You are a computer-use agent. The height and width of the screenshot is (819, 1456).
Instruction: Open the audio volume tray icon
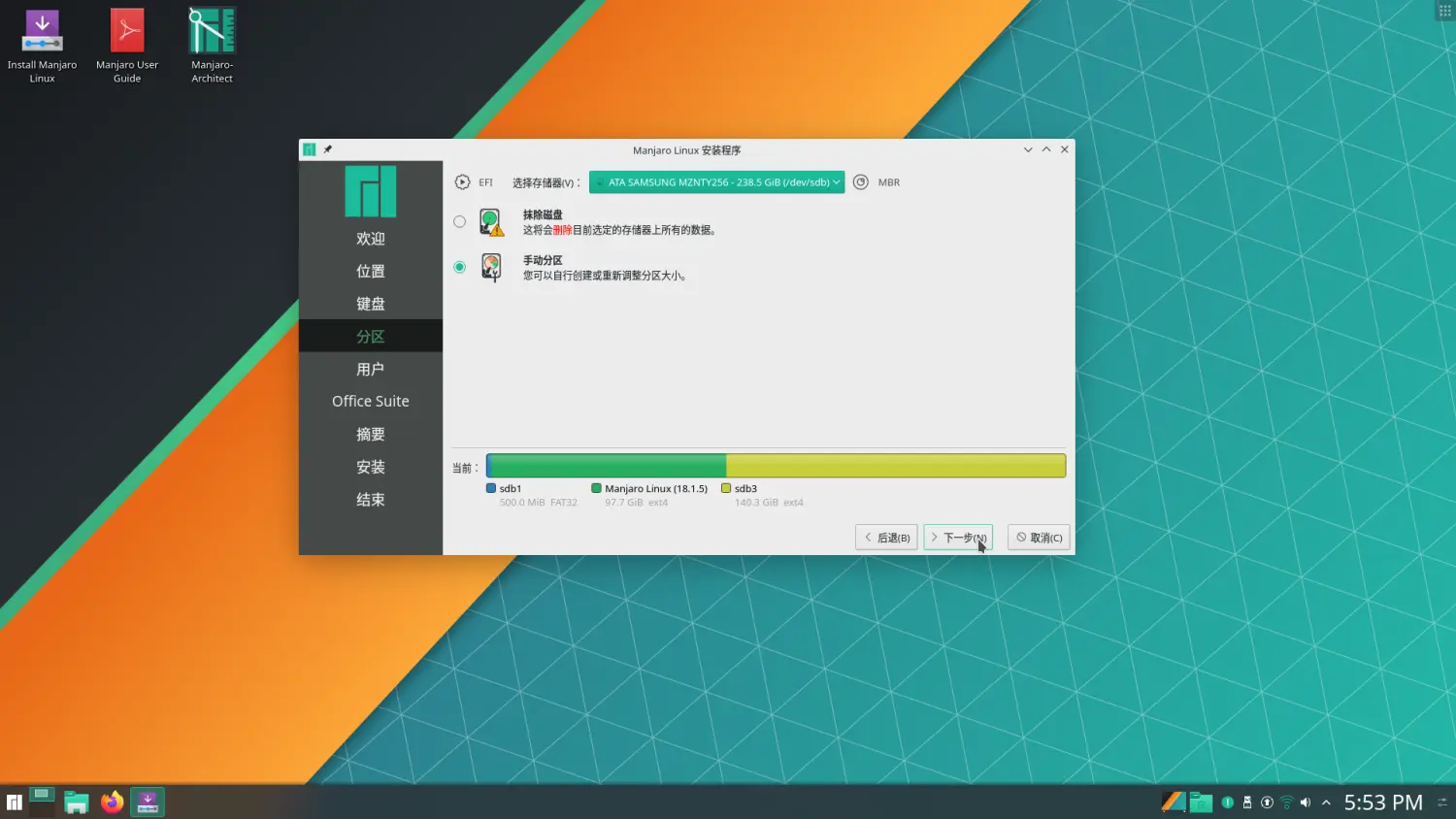(1306, 803)
